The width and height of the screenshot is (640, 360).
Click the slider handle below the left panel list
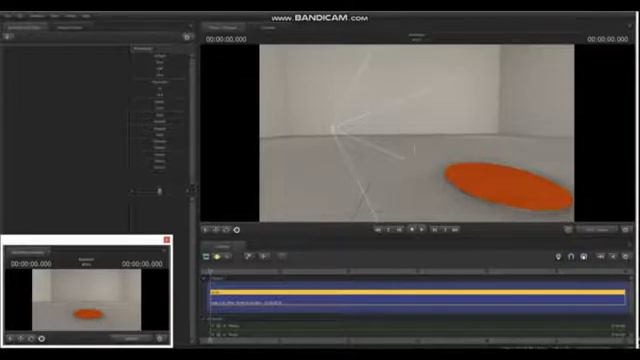click(160, 191)
